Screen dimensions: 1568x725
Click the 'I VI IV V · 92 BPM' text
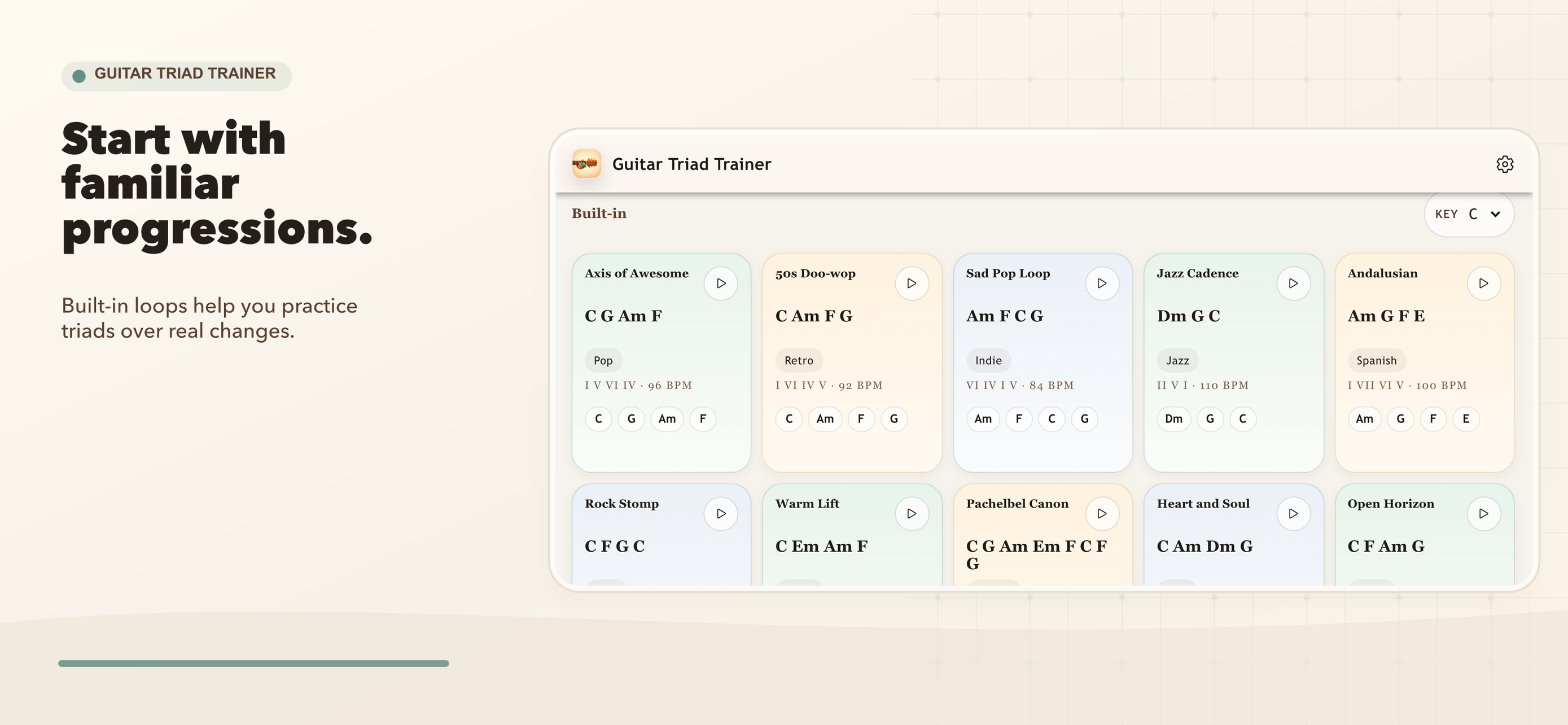[x=829, y=385]
